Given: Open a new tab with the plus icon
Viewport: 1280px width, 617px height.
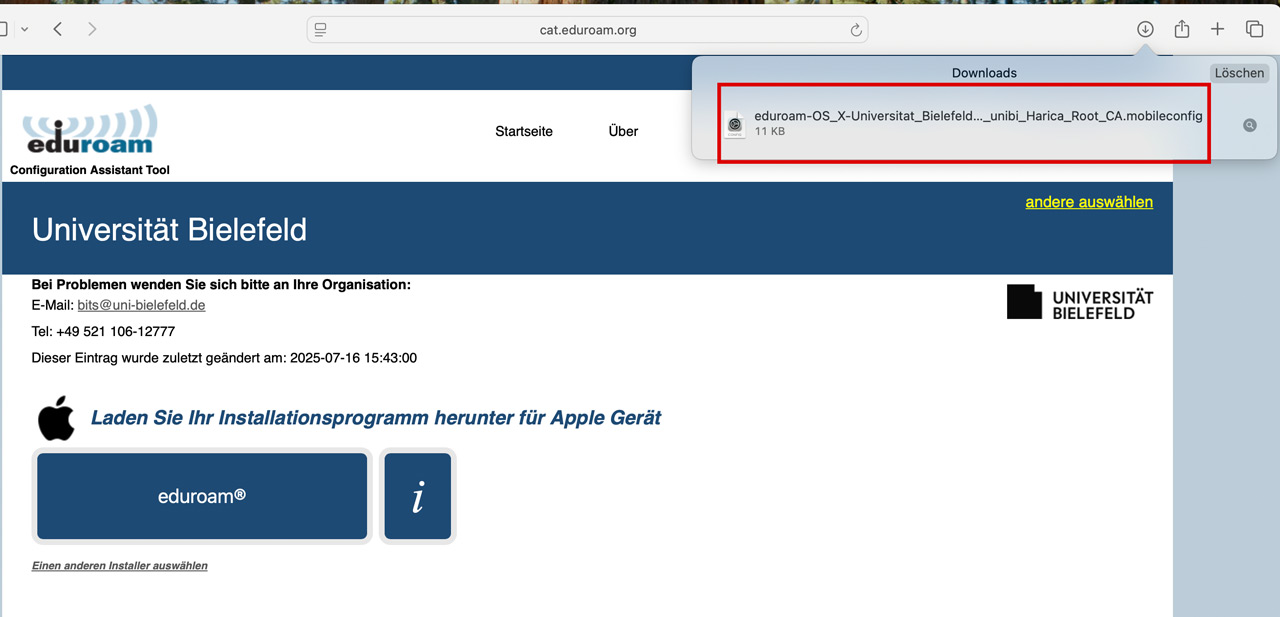Looking at the screenshot, I should pos(1217,29).
